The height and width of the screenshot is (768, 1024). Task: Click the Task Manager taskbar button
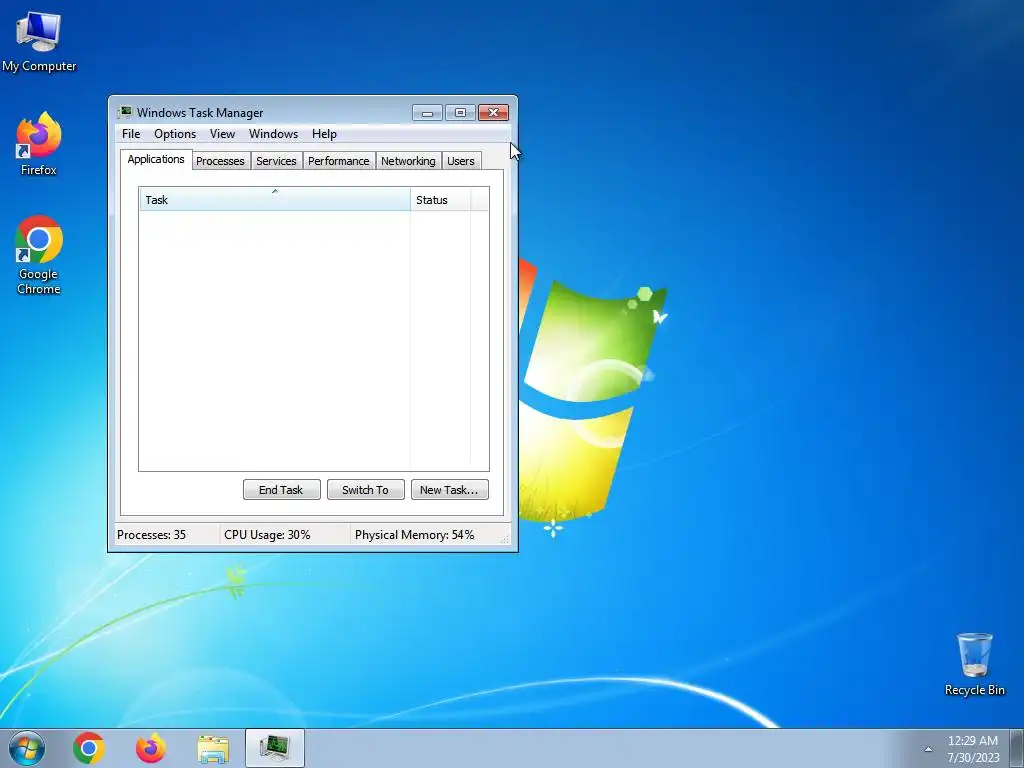tap(275, 748)
